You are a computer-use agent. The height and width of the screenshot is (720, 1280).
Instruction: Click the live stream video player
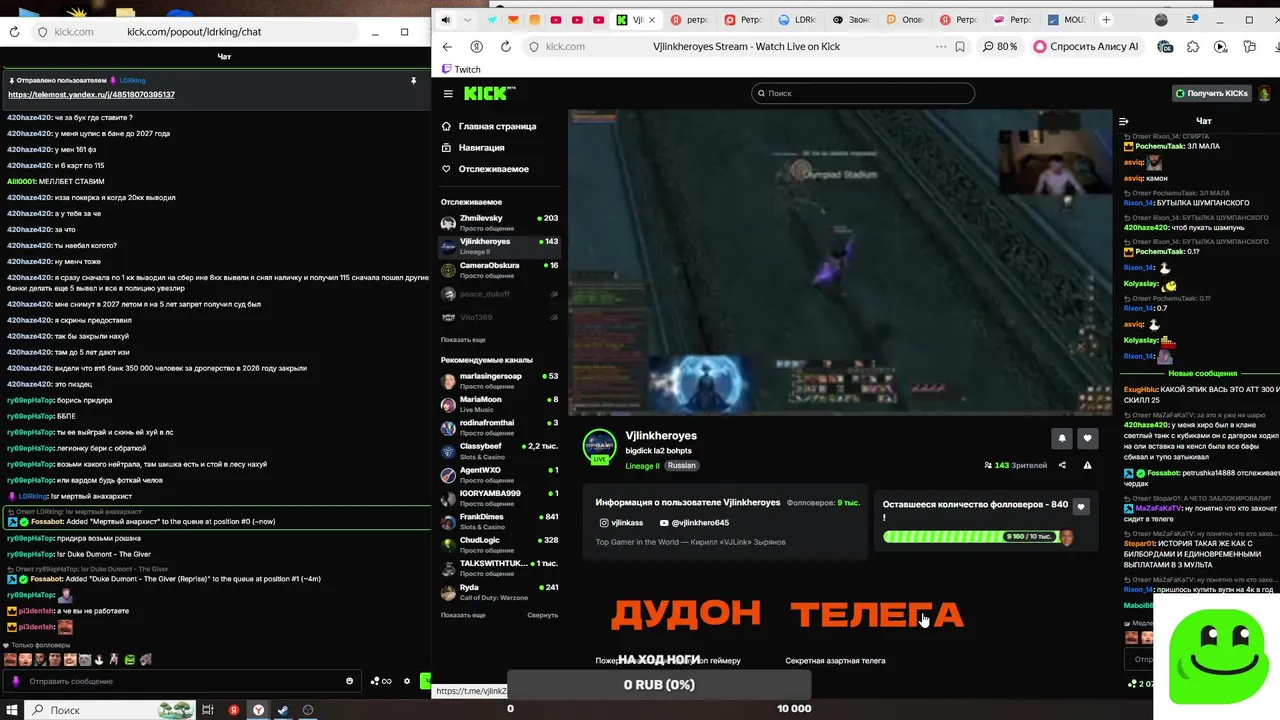[840, 262]
